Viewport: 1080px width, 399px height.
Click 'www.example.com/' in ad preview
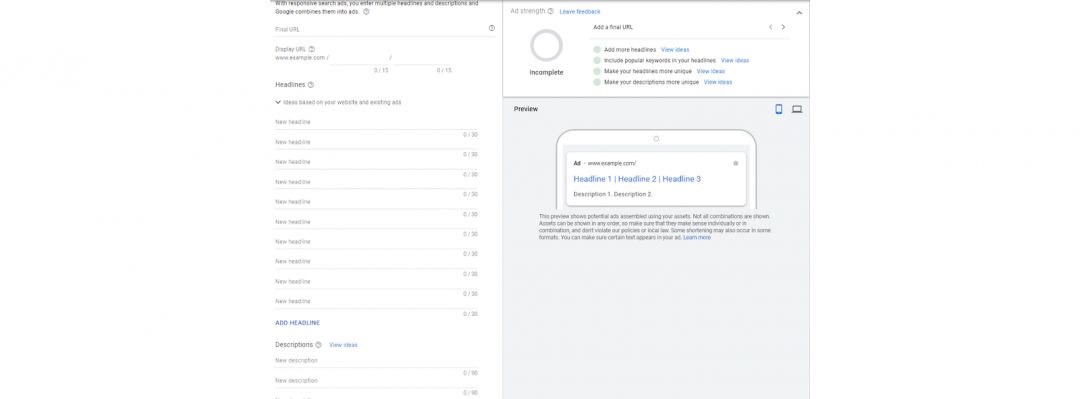pos(612,163)
